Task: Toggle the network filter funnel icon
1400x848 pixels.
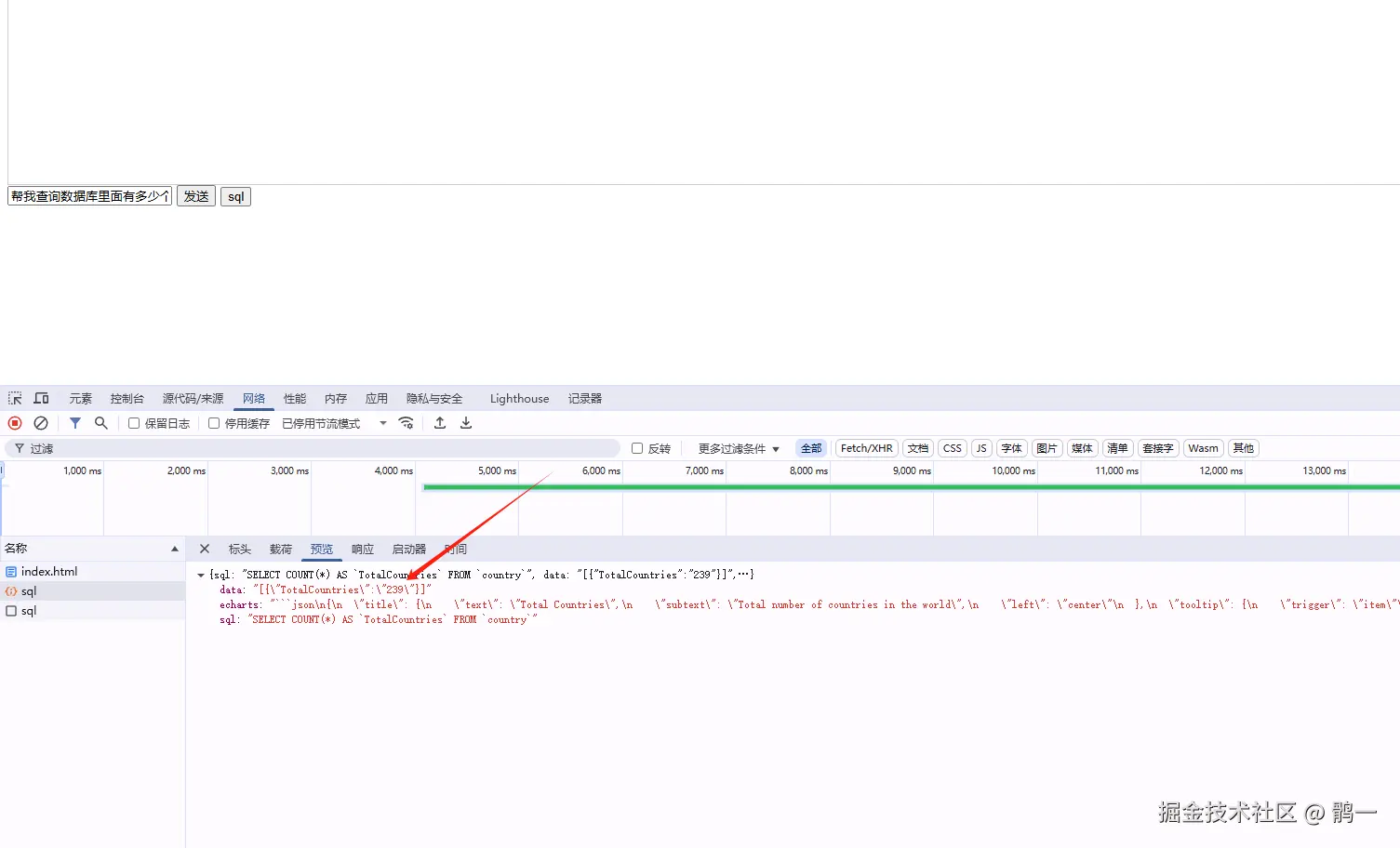Action: pyautogui.click(x=75, y=423)
